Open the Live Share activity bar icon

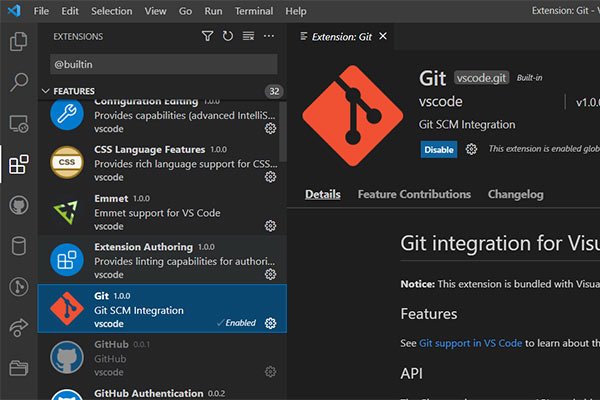point(18,328)
